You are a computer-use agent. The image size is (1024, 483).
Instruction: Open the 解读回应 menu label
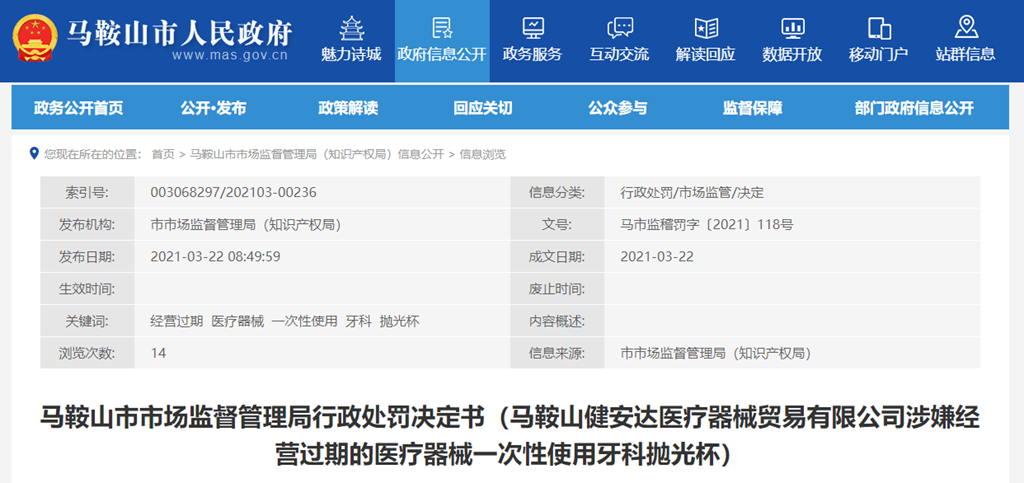point(705,54)
